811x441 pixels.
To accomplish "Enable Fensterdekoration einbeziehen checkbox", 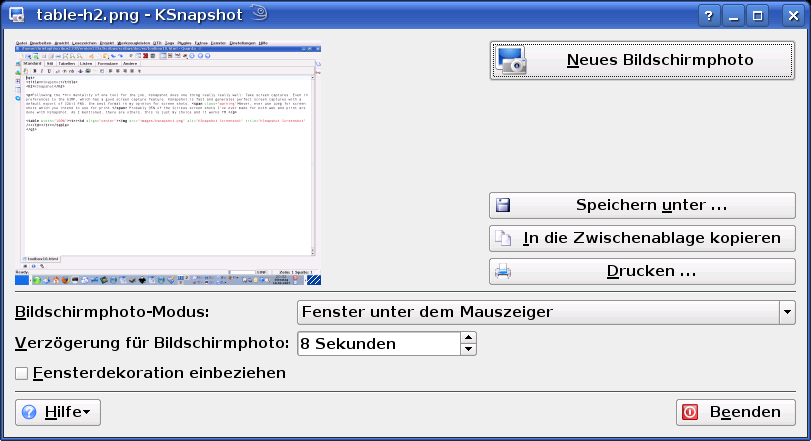I will pos(22,373).
